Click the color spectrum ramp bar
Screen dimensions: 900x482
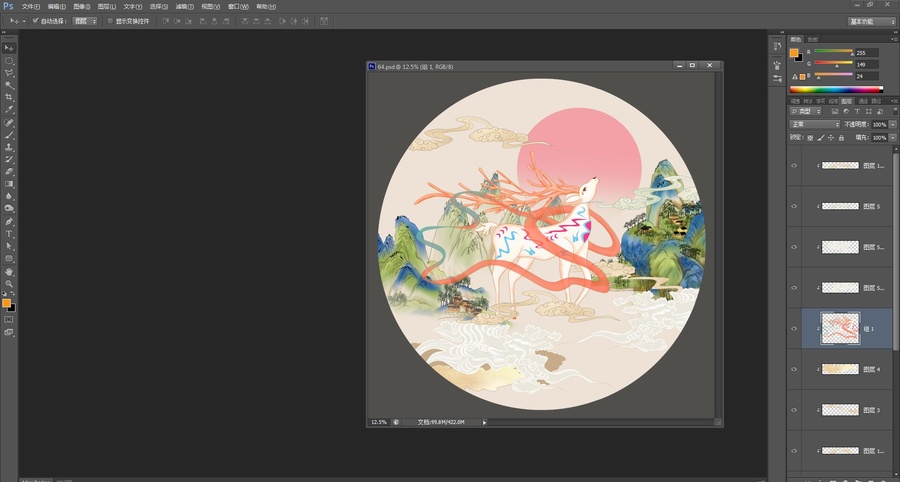pos(836,90)
